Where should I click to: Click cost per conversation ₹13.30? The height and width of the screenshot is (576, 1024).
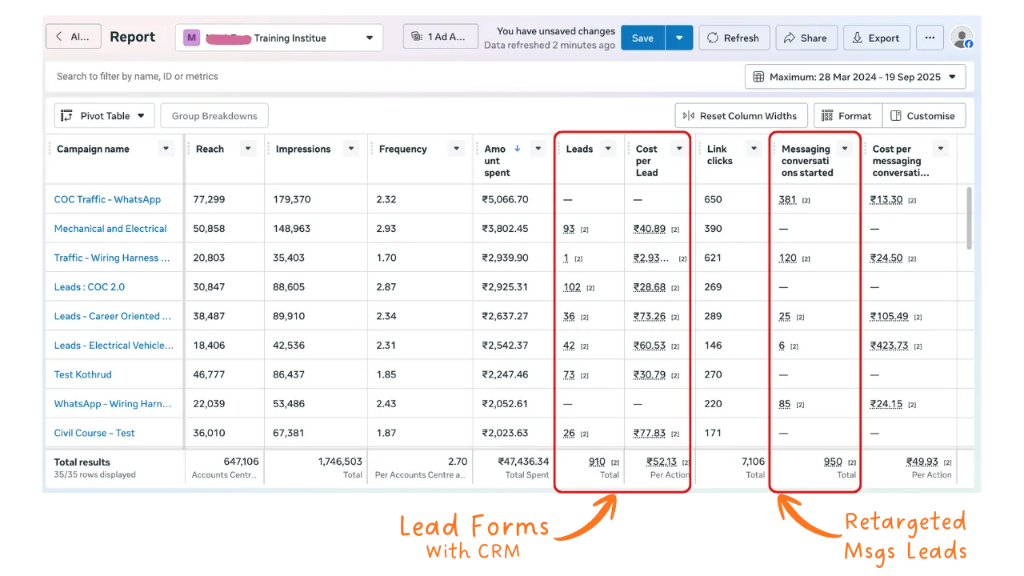pos(886,199)
